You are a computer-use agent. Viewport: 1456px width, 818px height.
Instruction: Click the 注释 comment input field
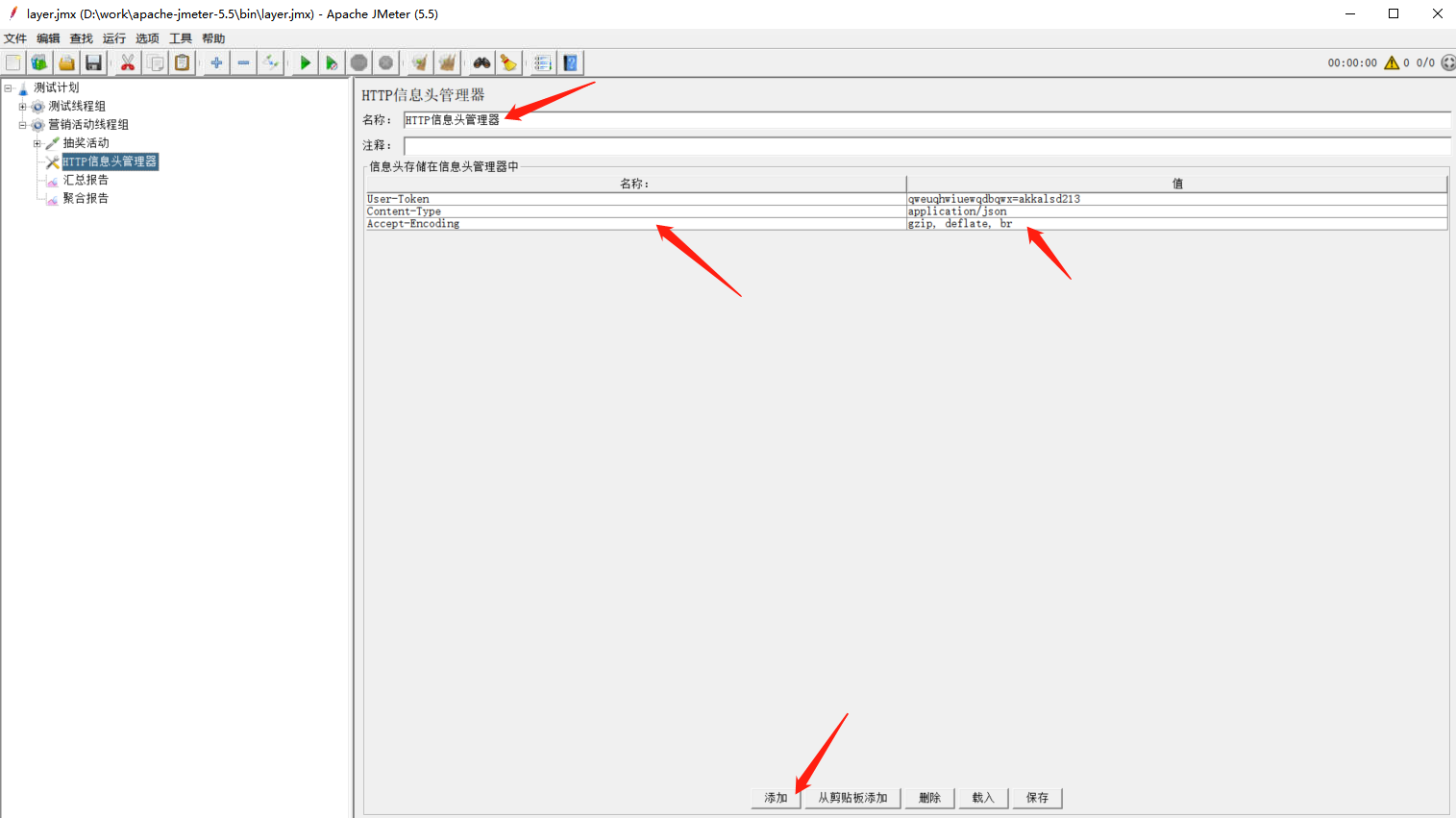click(926, 145)
